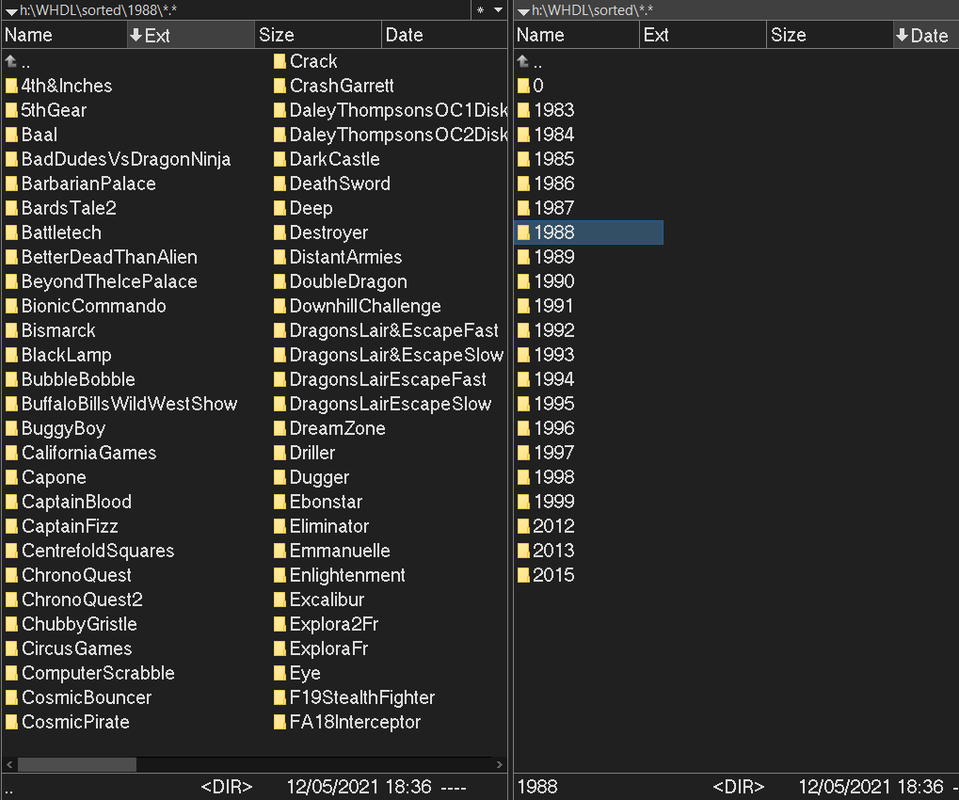Click the folder icon of Crack

click(280, 61)
